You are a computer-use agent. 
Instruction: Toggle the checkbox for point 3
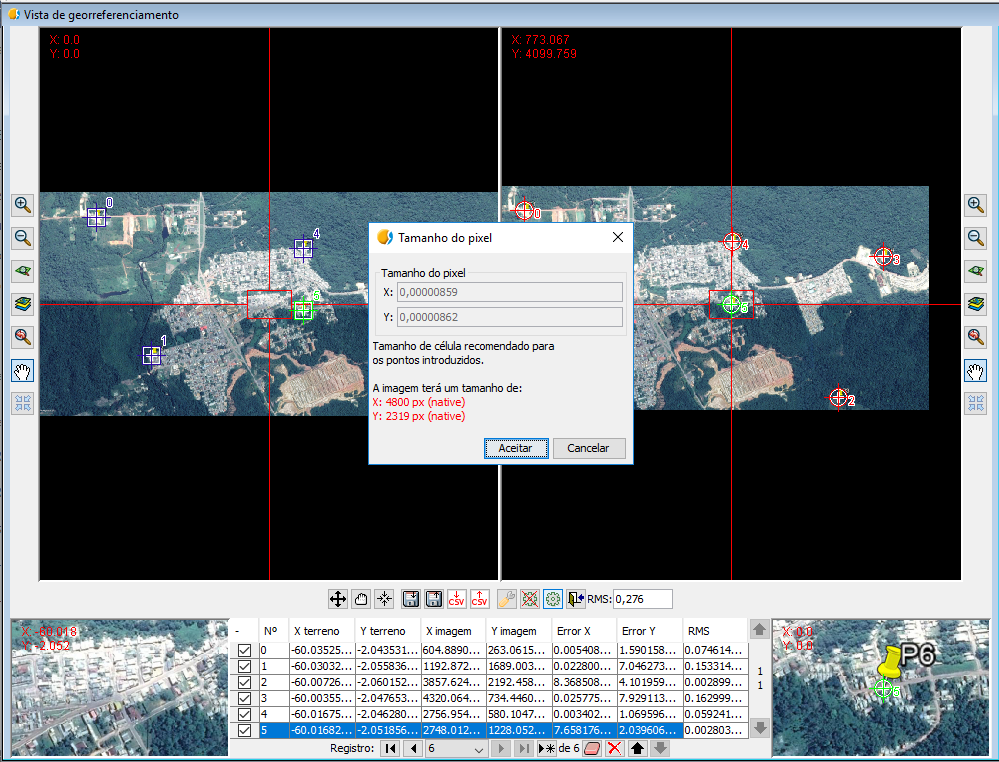pyautogui.click(x=245, y=699)
